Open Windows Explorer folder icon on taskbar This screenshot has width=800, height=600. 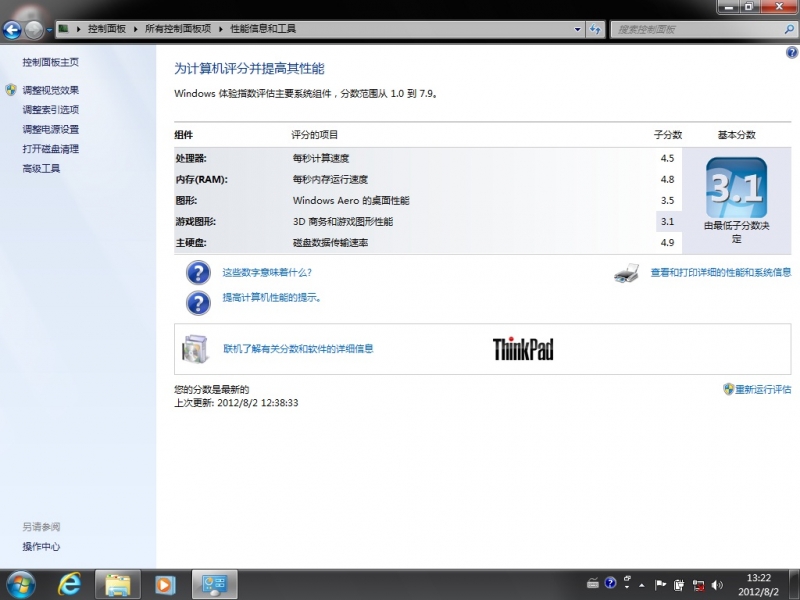[117, 583]
